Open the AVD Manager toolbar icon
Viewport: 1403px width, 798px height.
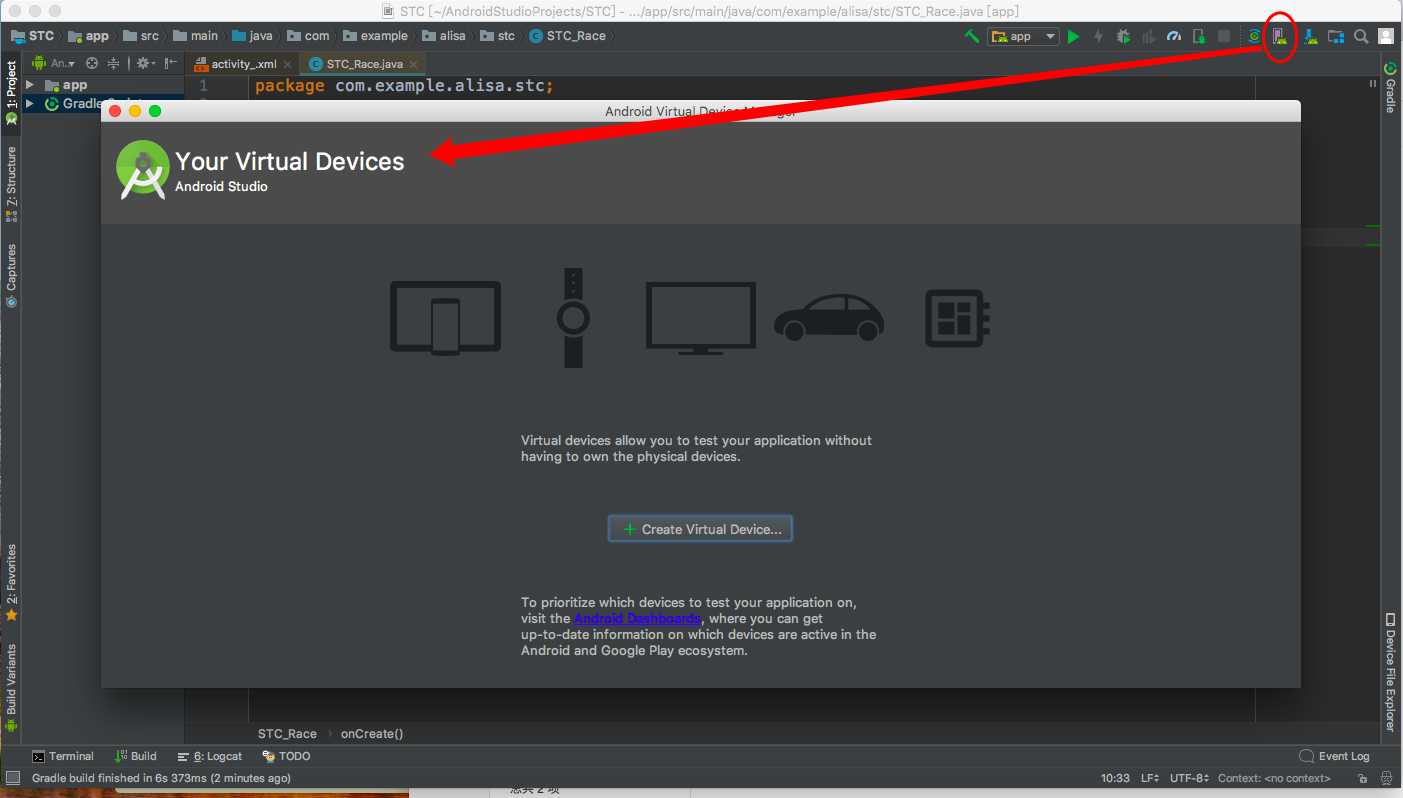pos(1279,36)
